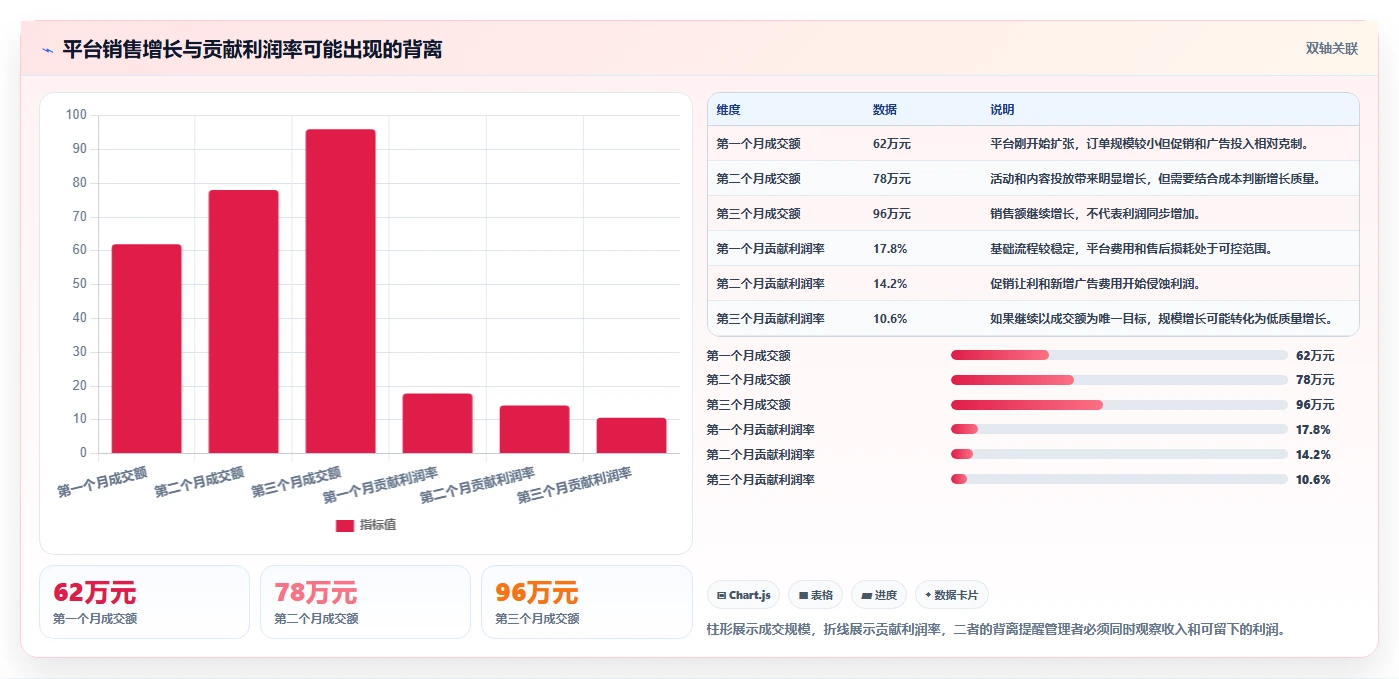The width and height of the screenshot is (1399, 679).
Task: Click the table cell 第二个月贡献利润率
Action: (770, 284)
